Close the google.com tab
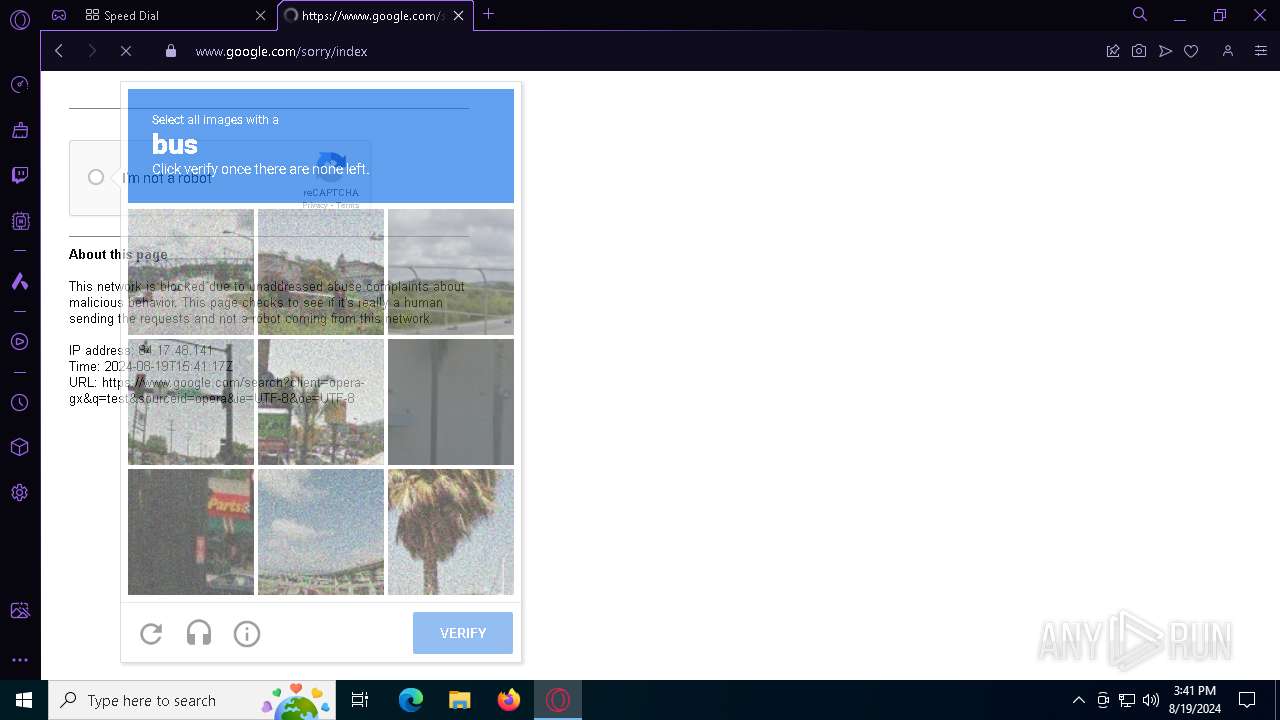 (459, 15)
